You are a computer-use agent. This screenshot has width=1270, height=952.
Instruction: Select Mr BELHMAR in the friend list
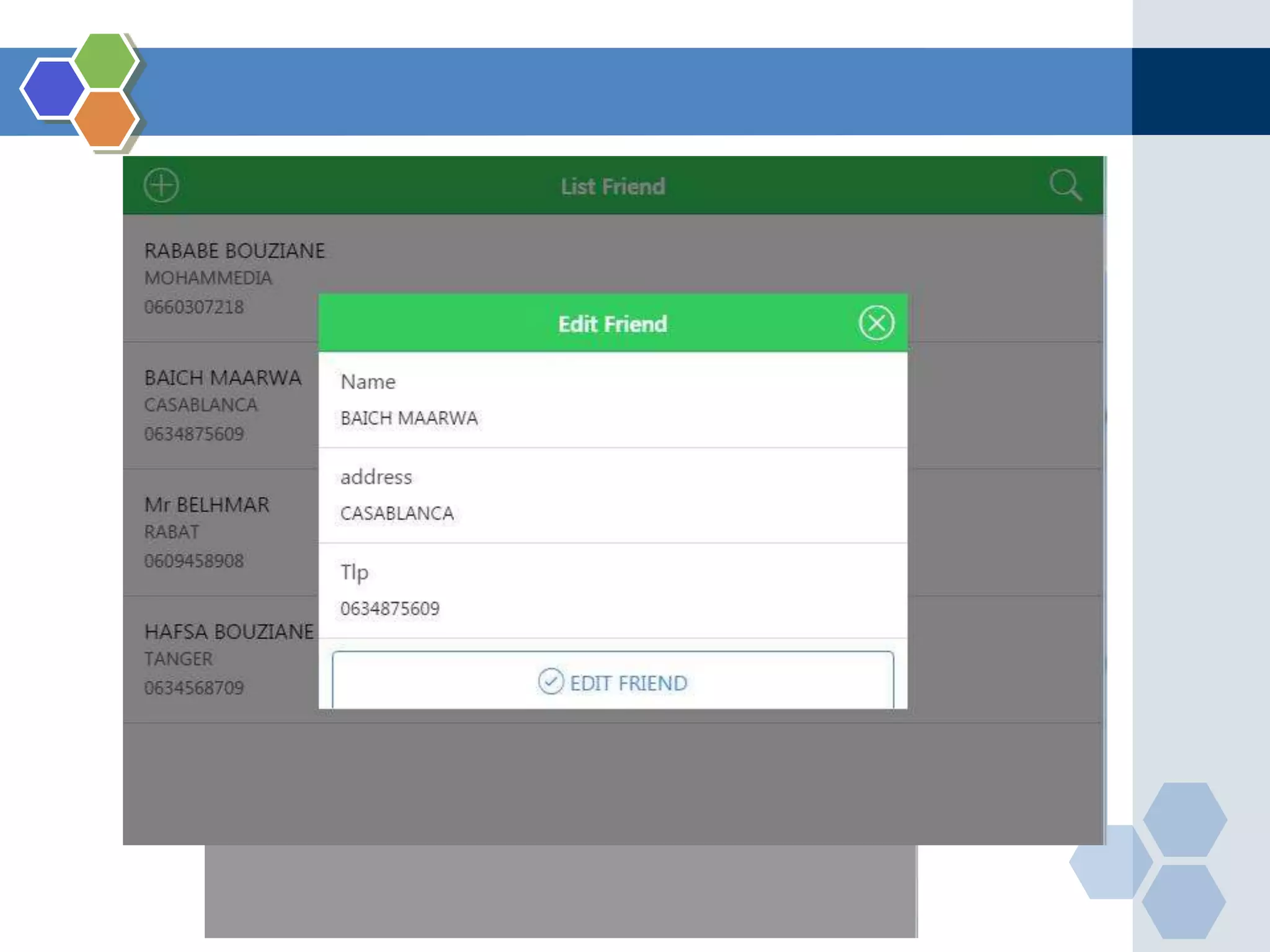tap(206, 505)
